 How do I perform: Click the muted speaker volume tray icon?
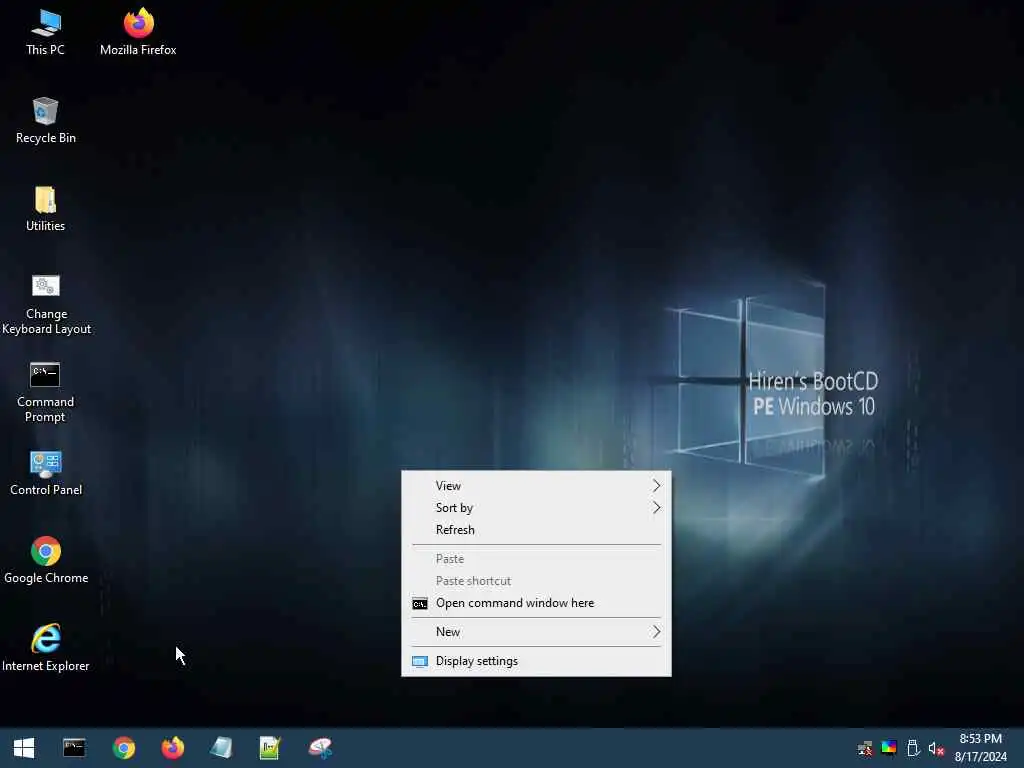click(x=936, y=748)
